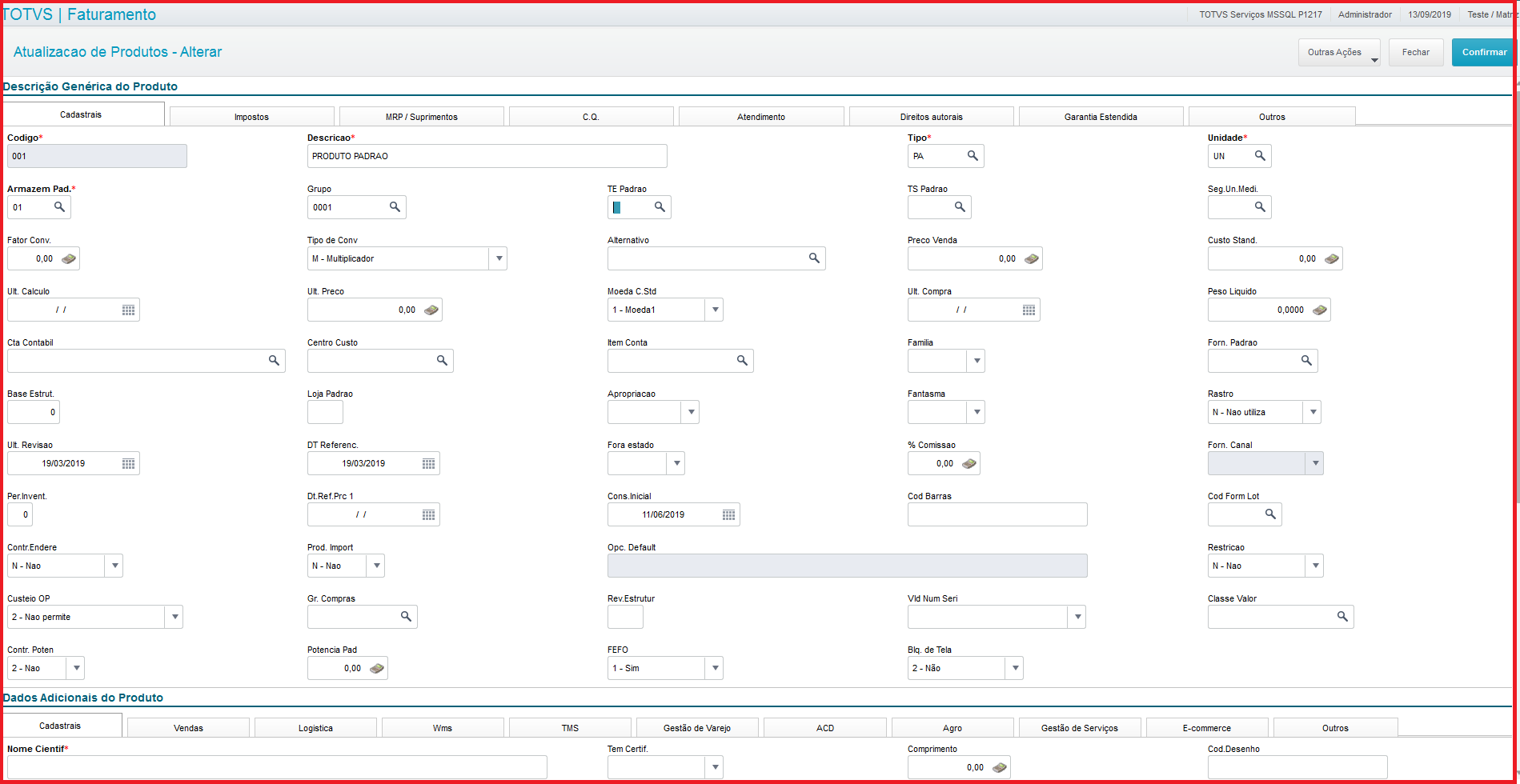
Task: Focus the Base Estrut. input field
Action: [x=34, y=412]
